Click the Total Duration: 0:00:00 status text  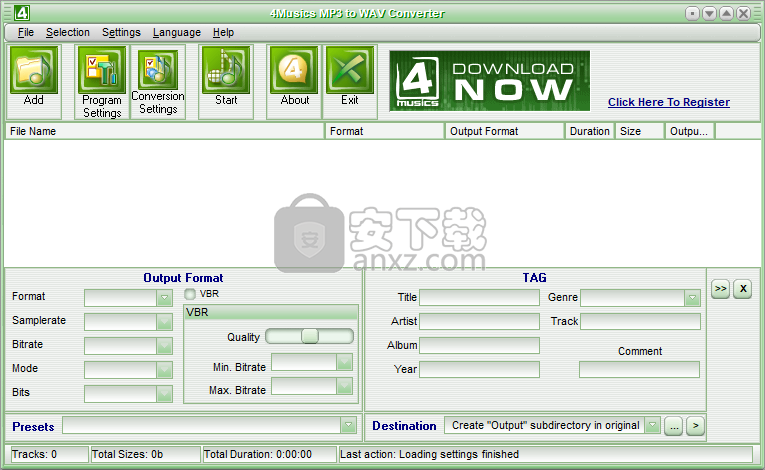click(258, 454)
